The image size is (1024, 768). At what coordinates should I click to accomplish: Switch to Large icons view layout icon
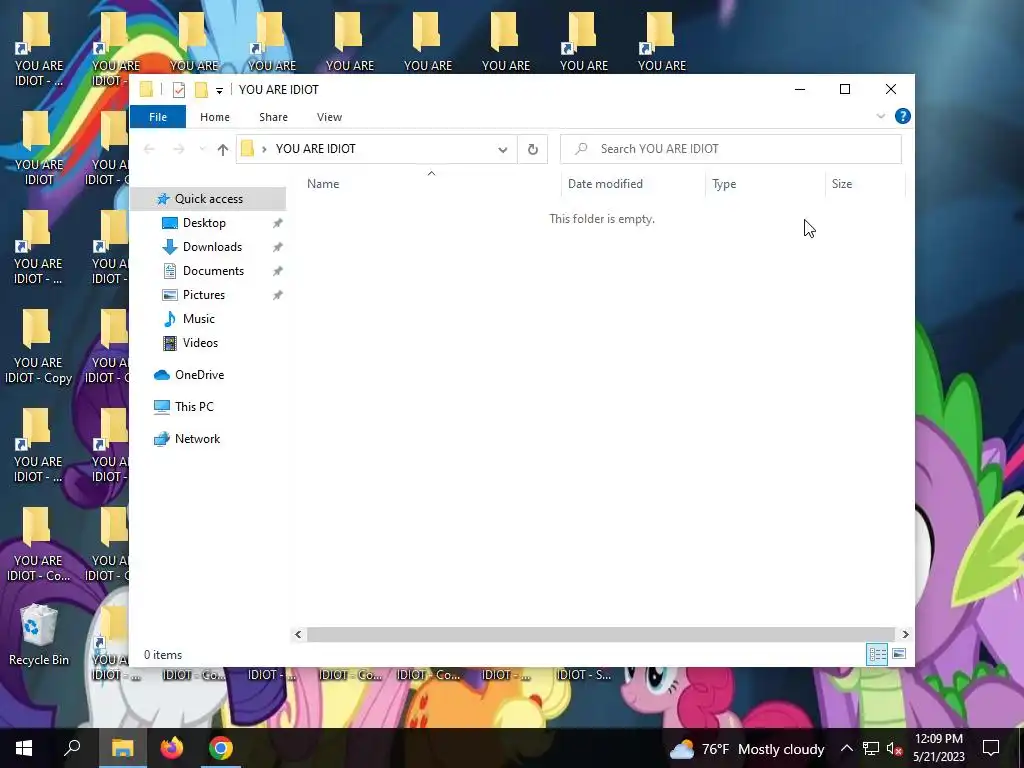coord(899,654)
